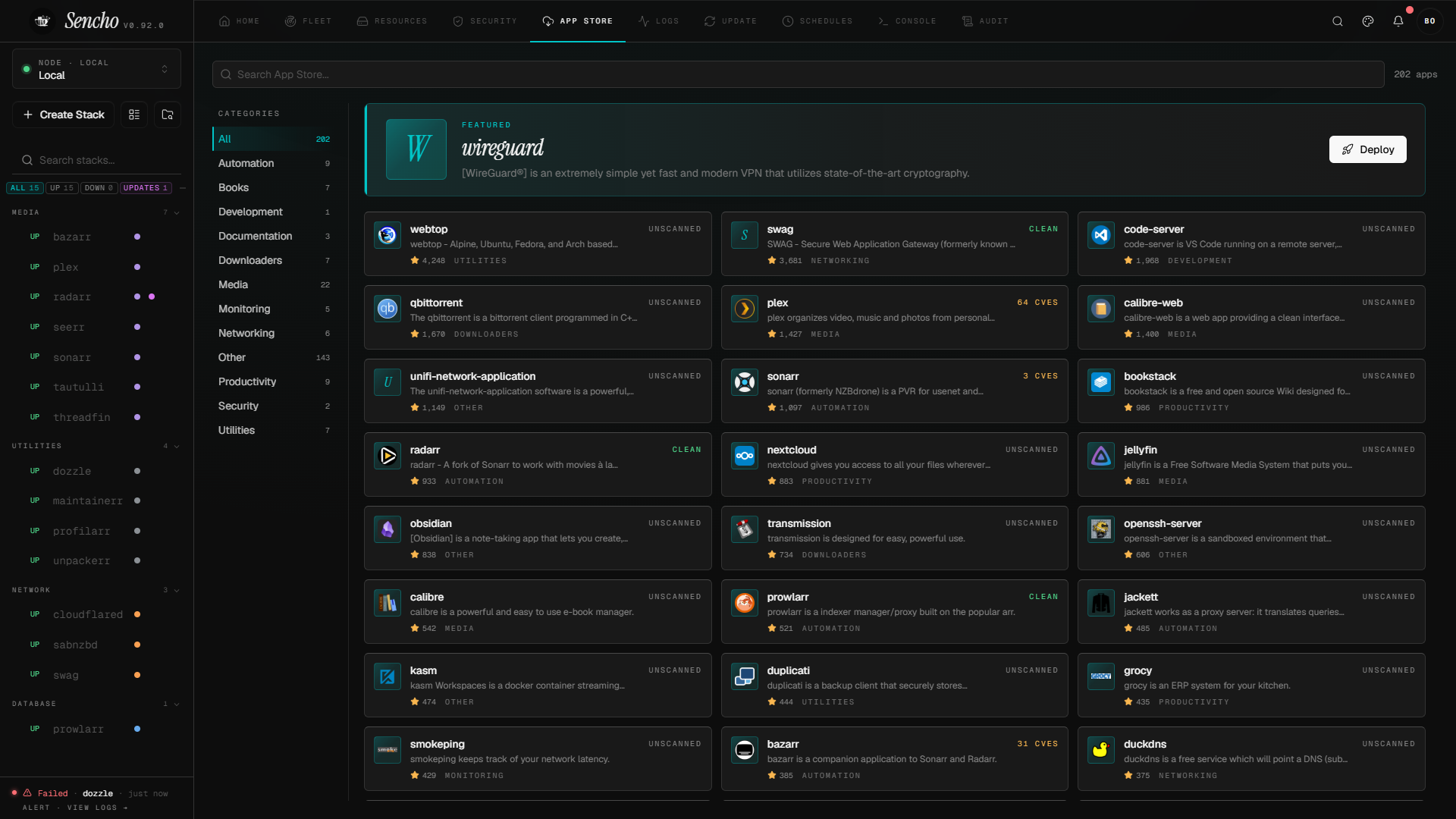The image size is (1456, 819).
Task: Open the openssh-server app card
Action: click(x=1251, y=538)
